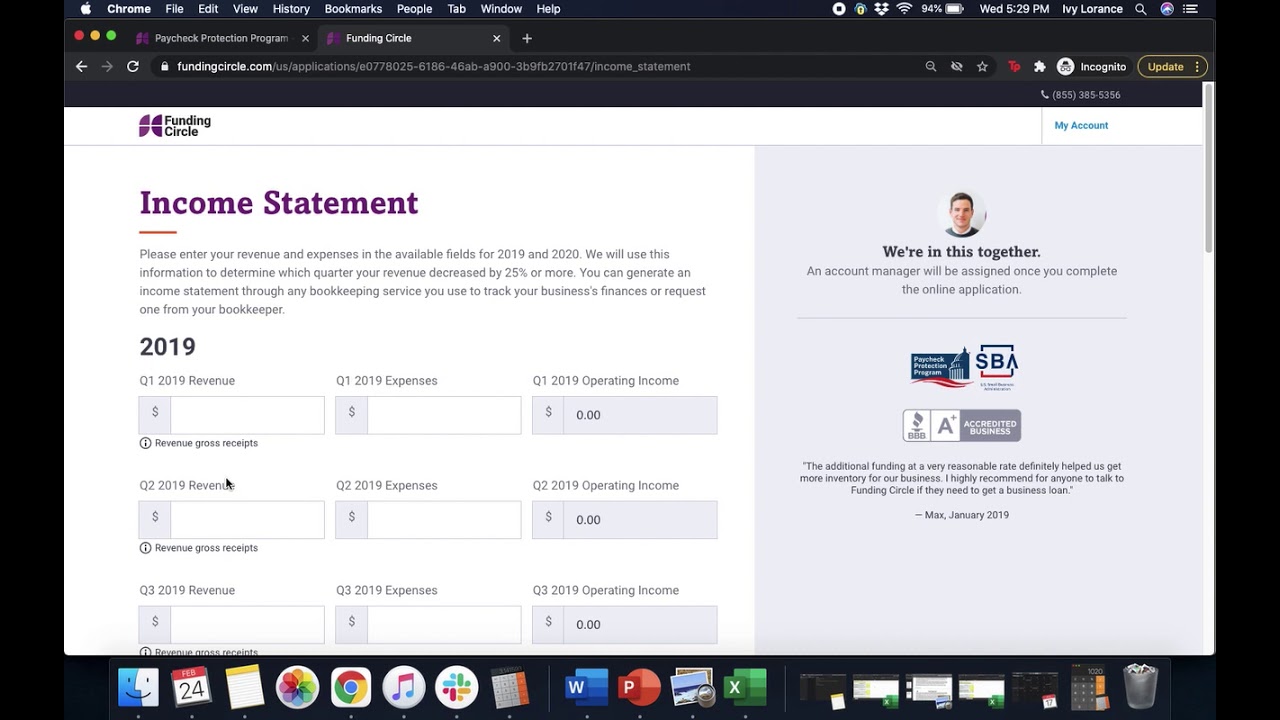Open Slack from the dock
The image size is (1280, 720).
457,688
